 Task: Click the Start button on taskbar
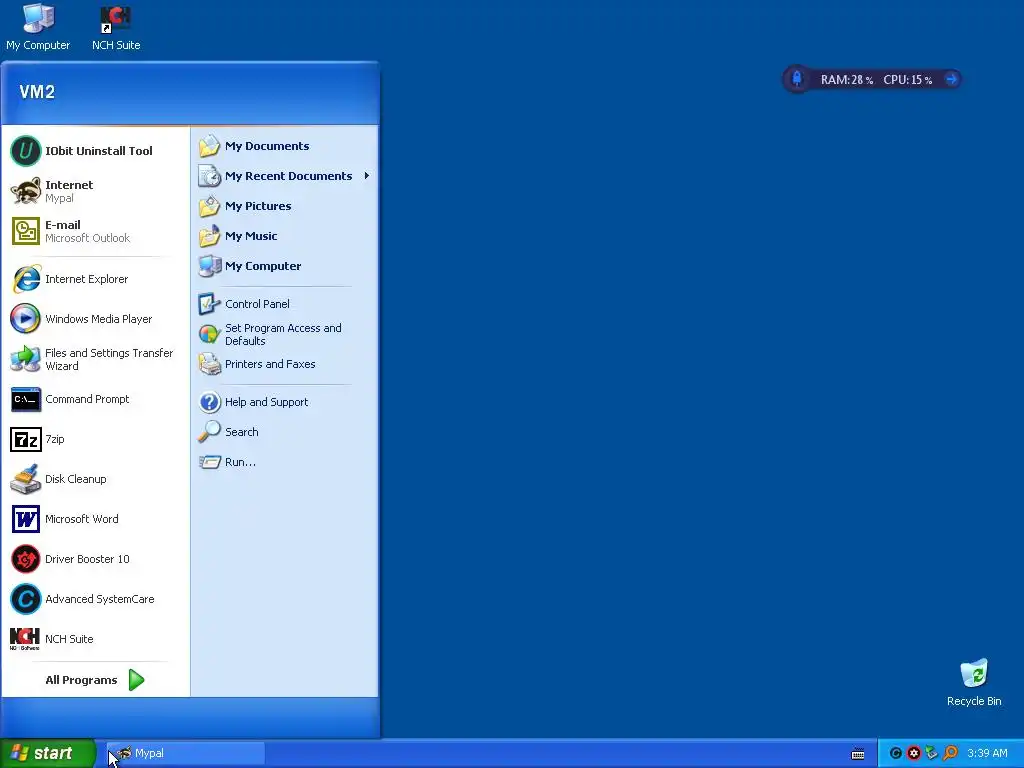tap(47, 753)
